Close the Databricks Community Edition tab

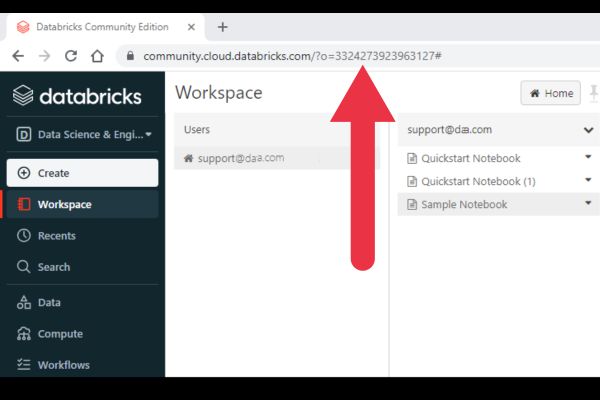pyautogui.click(x=191, y=27)
